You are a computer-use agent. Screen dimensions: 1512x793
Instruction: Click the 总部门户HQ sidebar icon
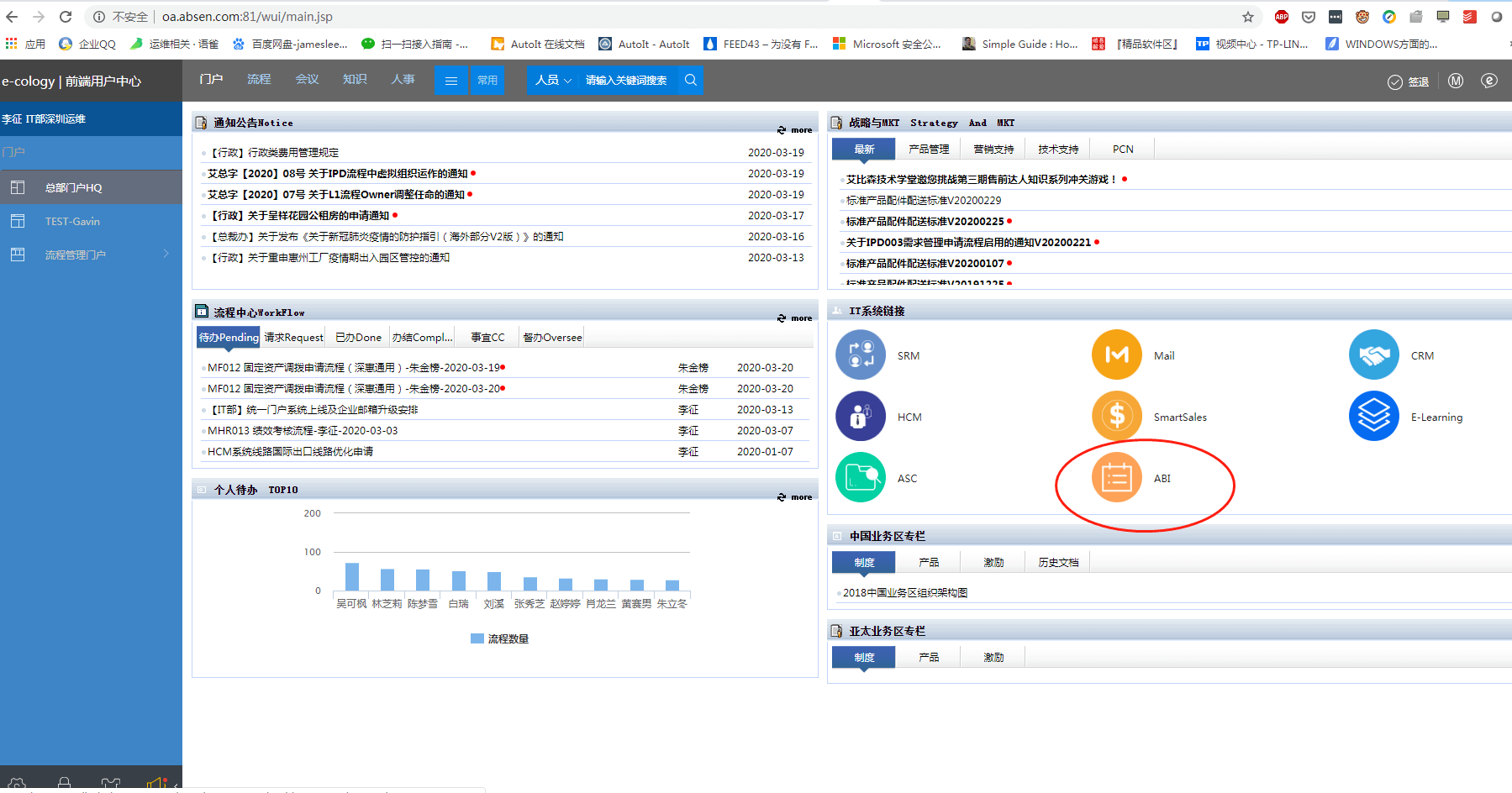click(18, 187)
